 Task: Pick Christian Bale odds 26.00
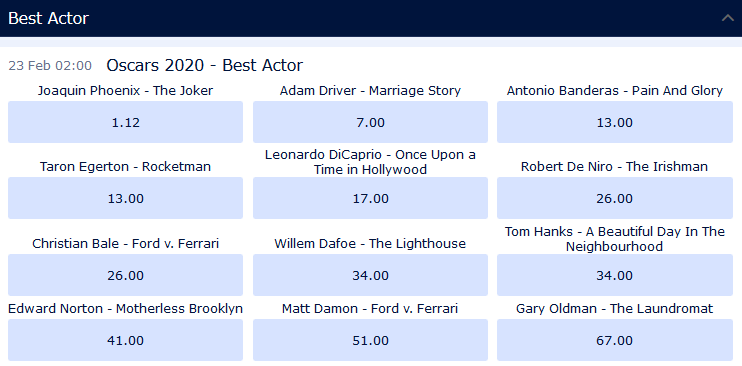[x=125, y=275]
